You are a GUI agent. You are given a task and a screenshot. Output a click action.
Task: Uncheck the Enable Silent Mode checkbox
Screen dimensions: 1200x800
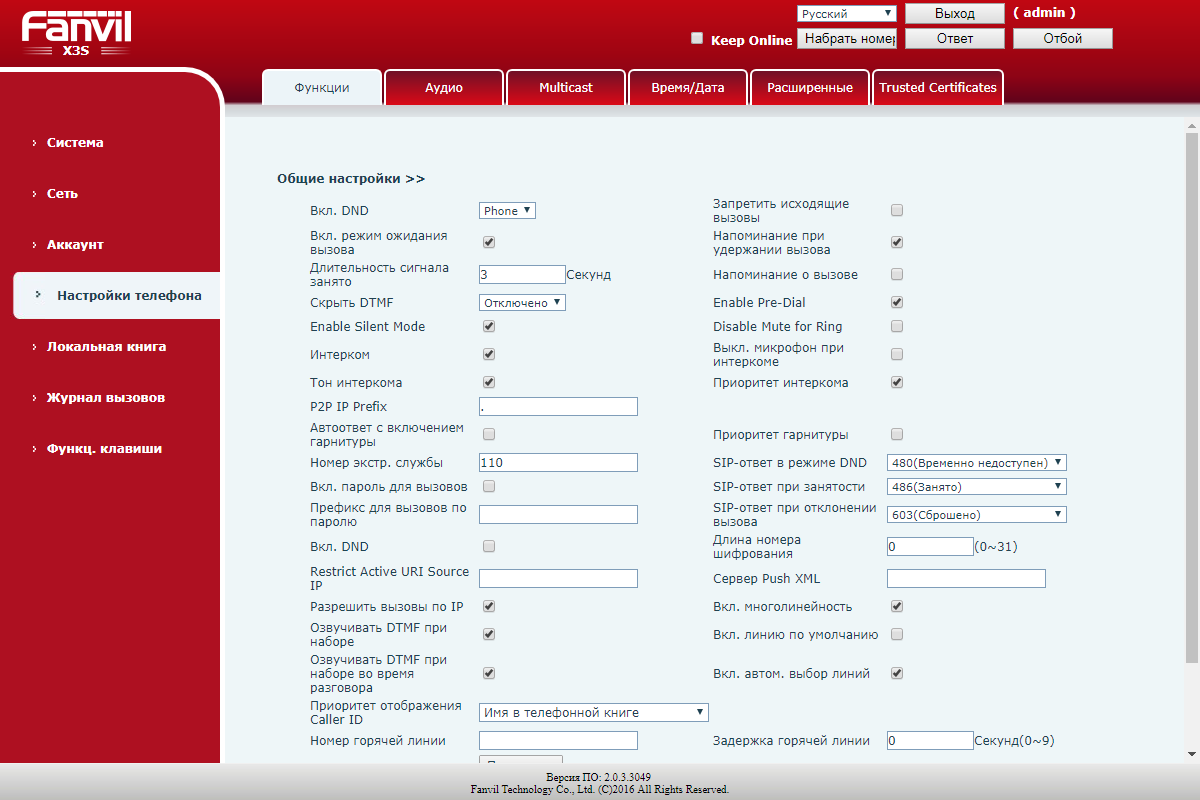[x=489, y=326]
